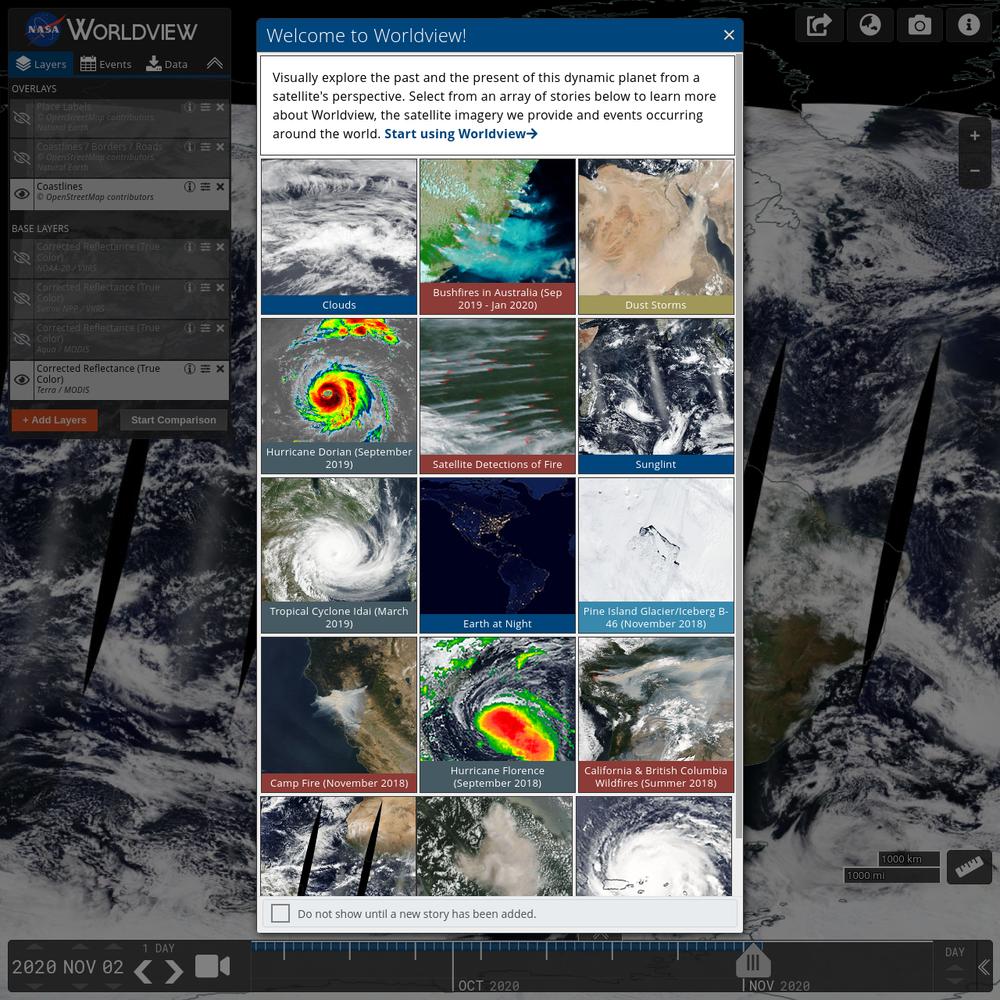Open the information menu icon

(x=969, y=26)
